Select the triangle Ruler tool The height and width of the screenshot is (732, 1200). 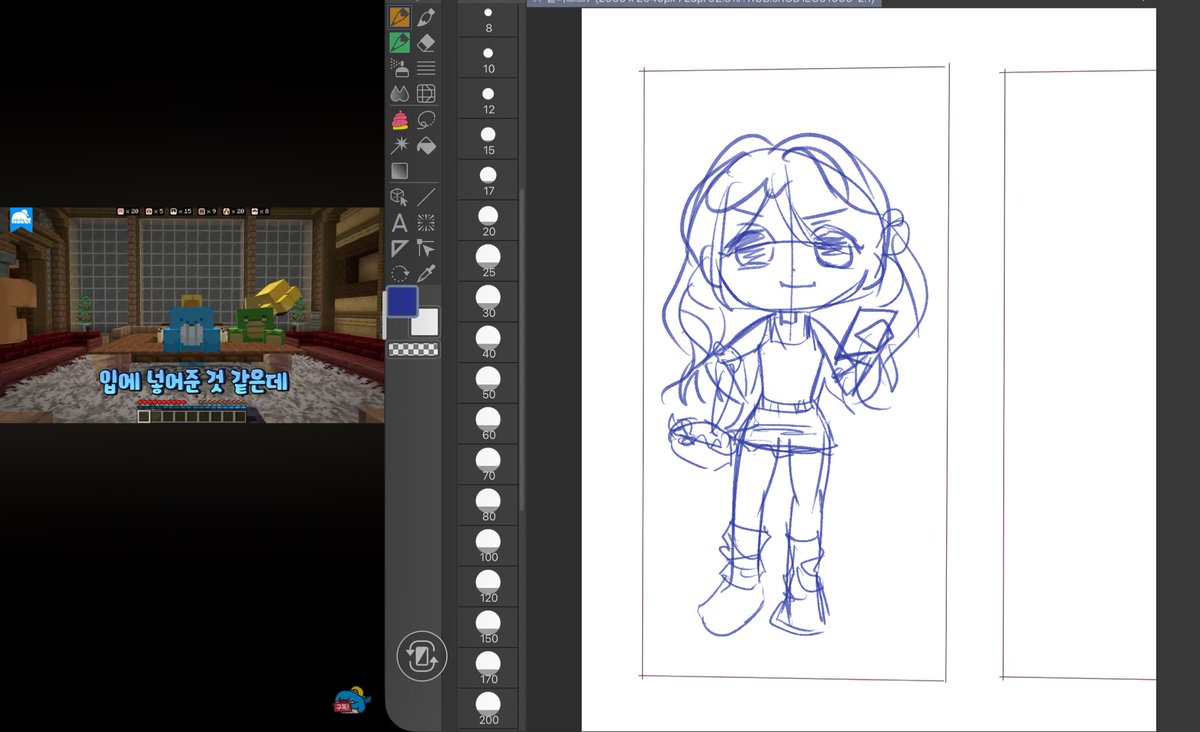point(400,248)
